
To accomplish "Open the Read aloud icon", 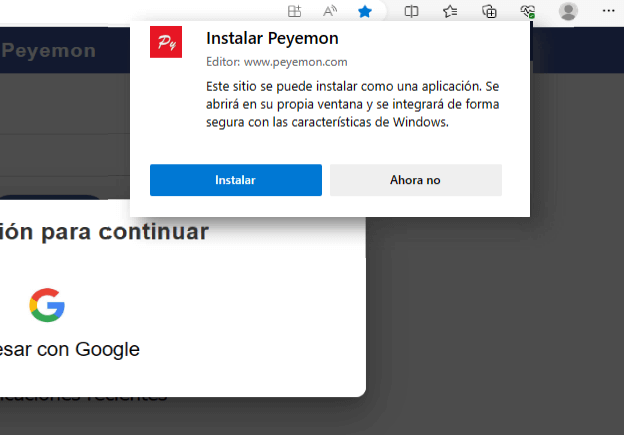I will pyautogui.click(x=330, y=11).
